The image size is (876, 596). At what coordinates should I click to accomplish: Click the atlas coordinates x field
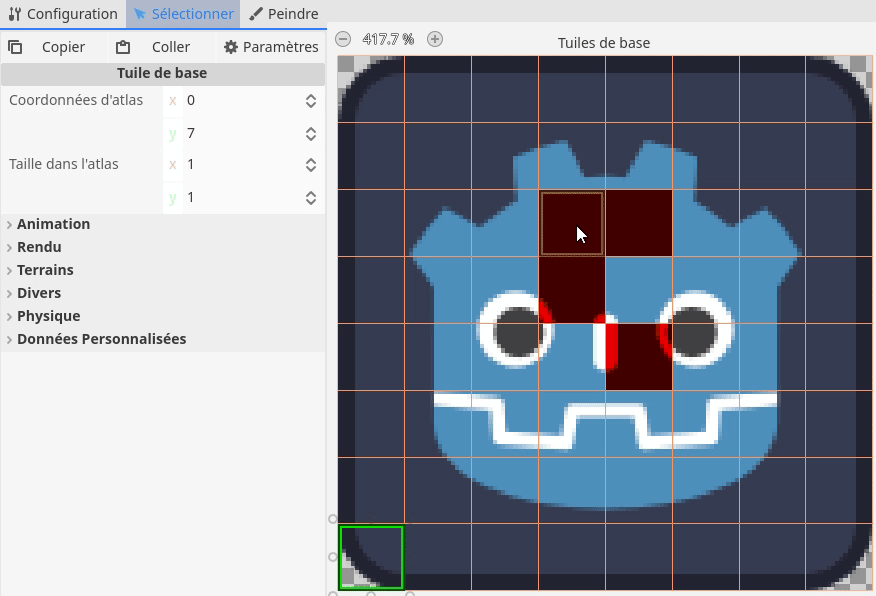coord(244,101)
